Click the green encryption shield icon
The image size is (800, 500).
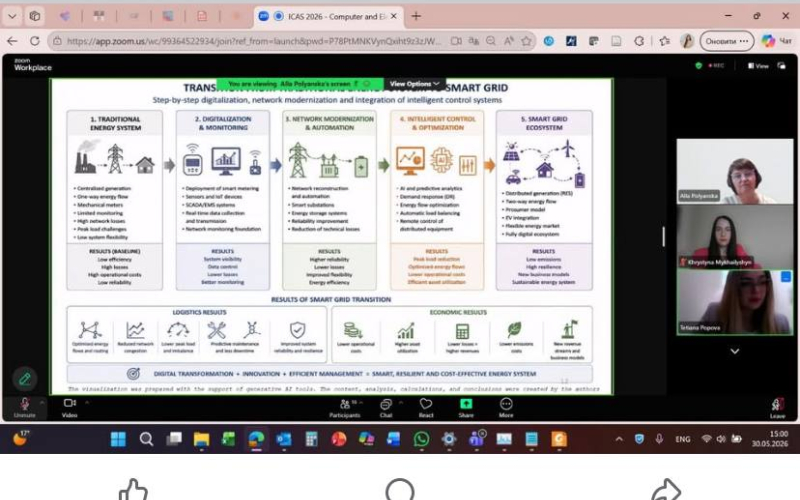[x=698, y=65]
